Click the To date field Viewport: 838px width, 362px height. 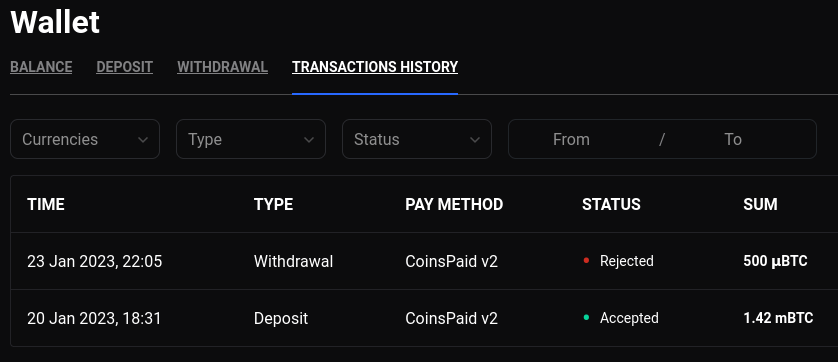[x=733, y=140]
